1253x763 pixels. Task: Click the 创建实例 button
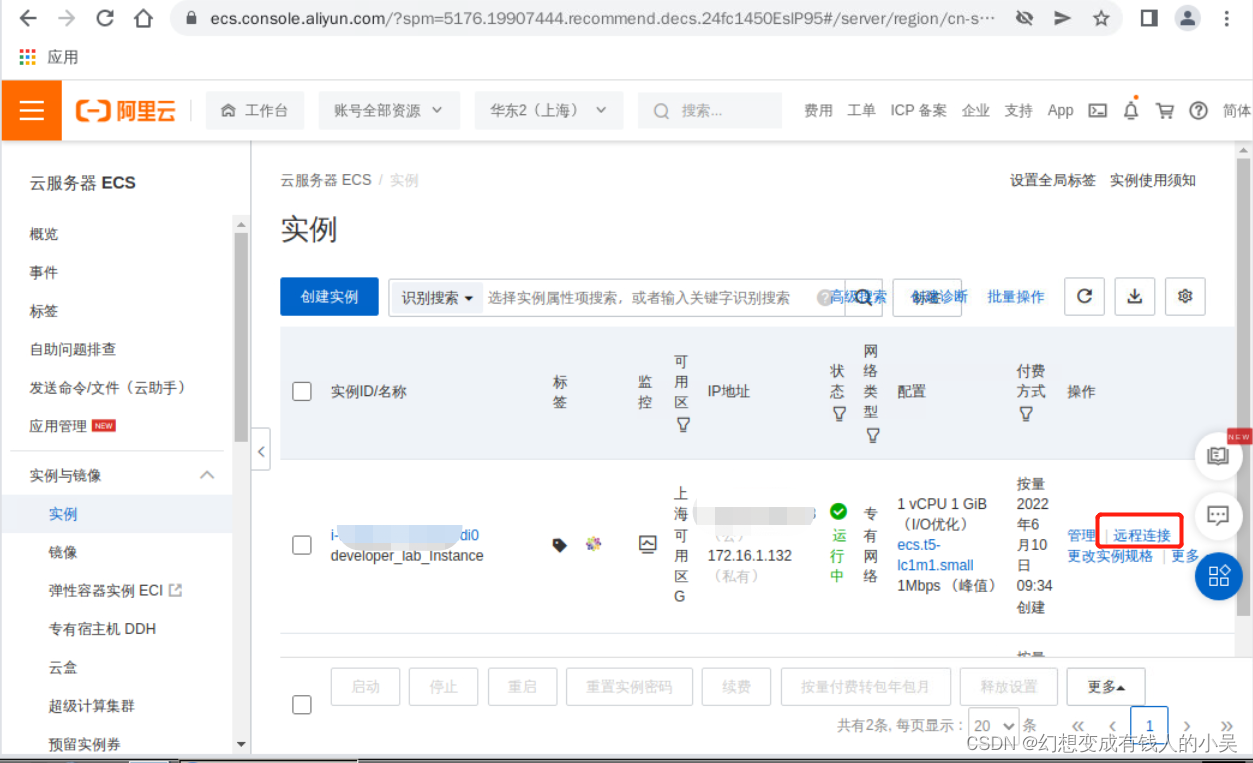pos(329,296)
